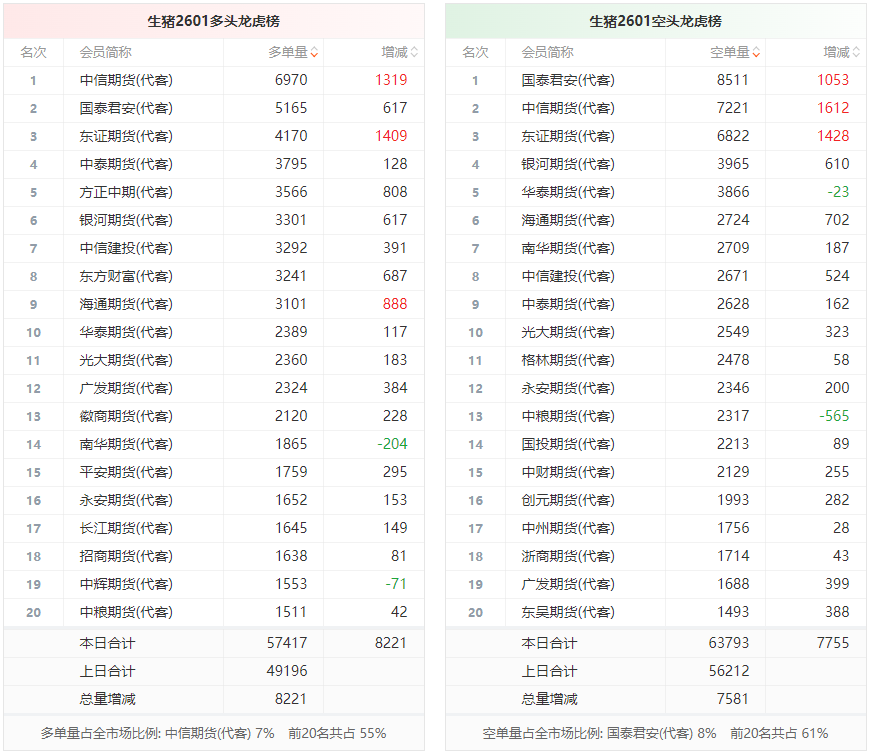Screen dimensions: 870x755
Task: Select 广发期货(代客) in short ranking
Action: [568, 584]
